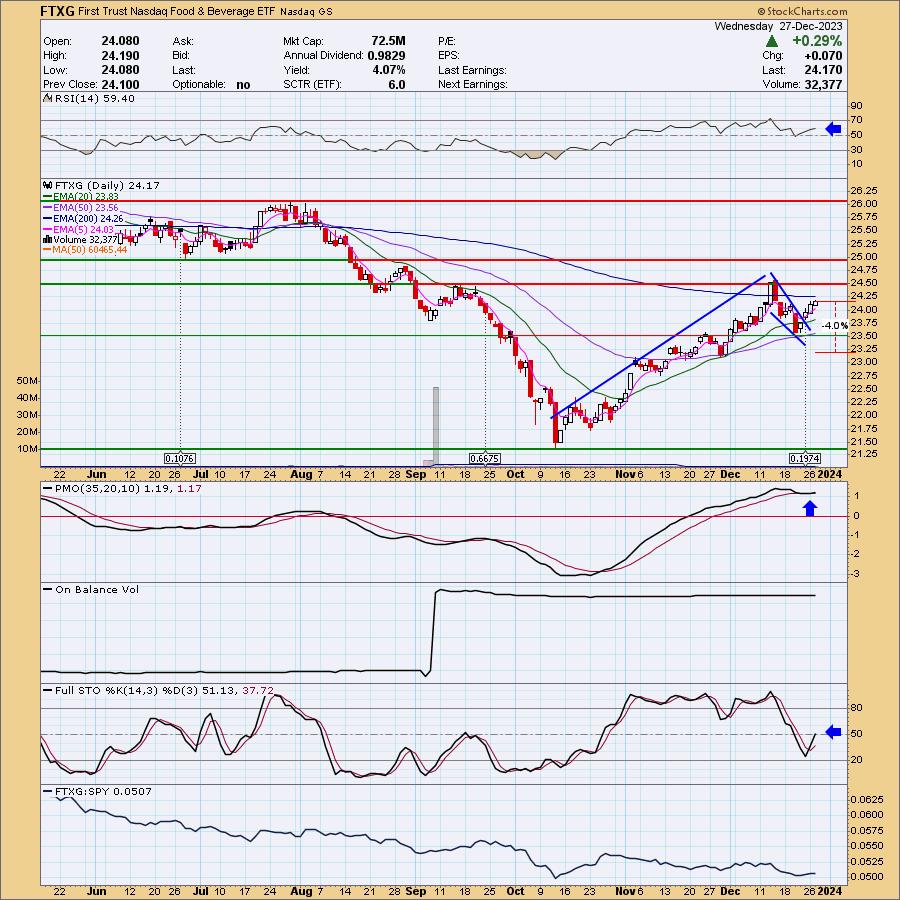The height and width of the screenshot is (900, 900).
Task: Click the RSI(14) legend line icon
Action: point(48,99)
